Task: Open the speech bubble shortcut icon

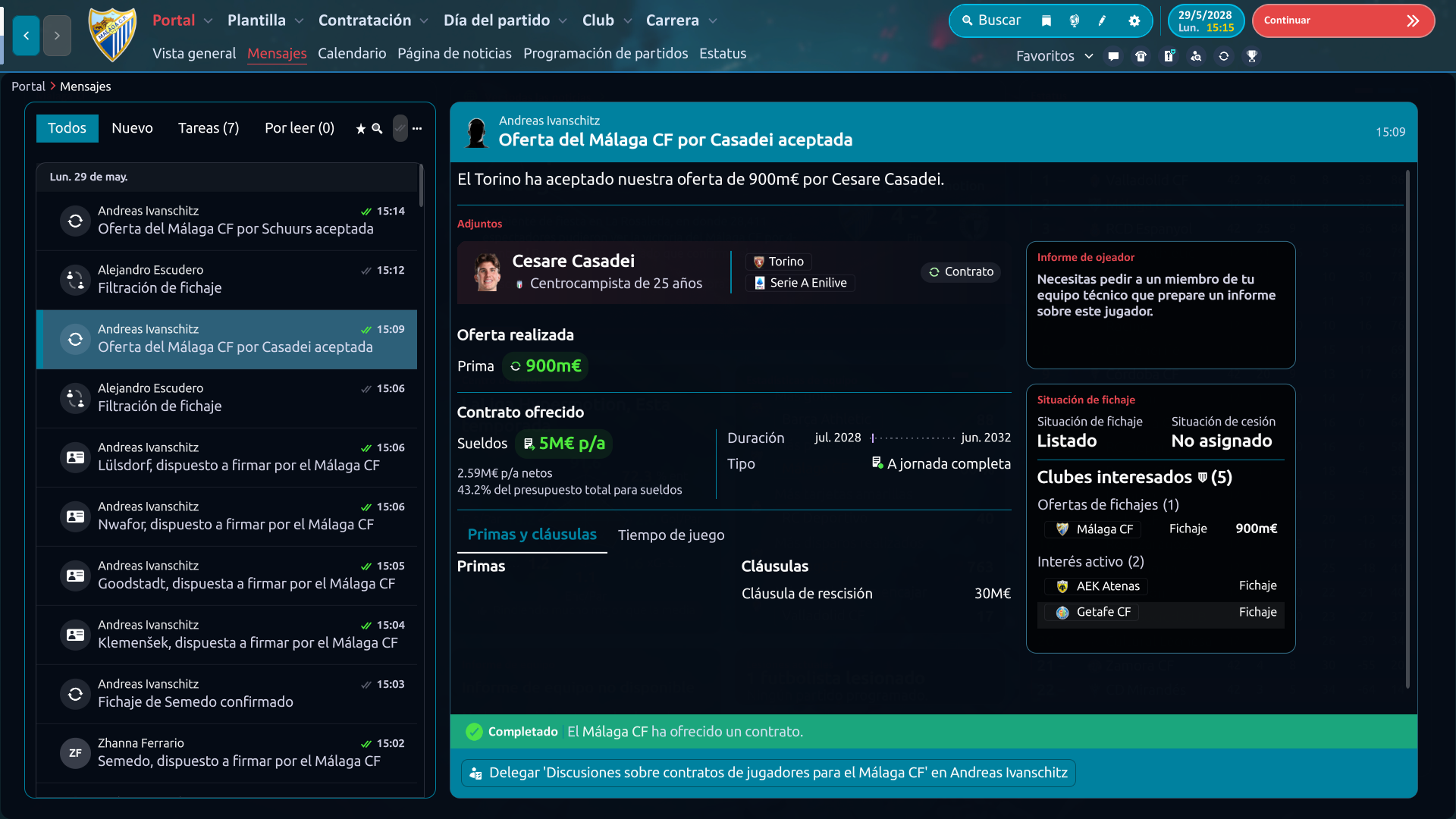Action: (1113, 56)
